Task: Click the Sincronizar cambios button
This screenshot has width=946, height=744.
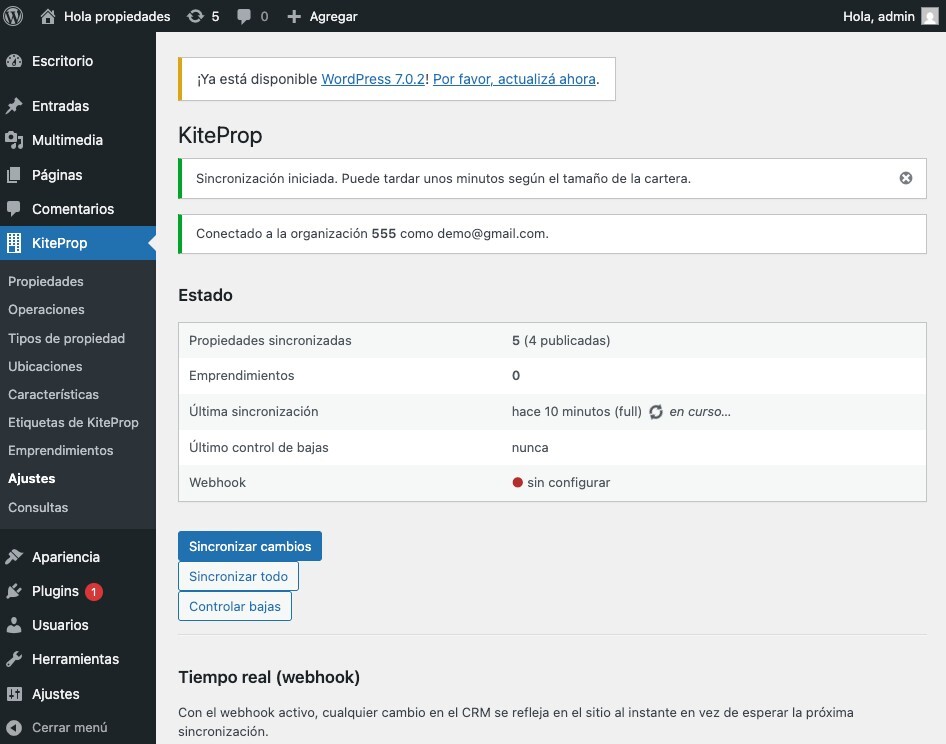Action: click(x=250, y=546)
